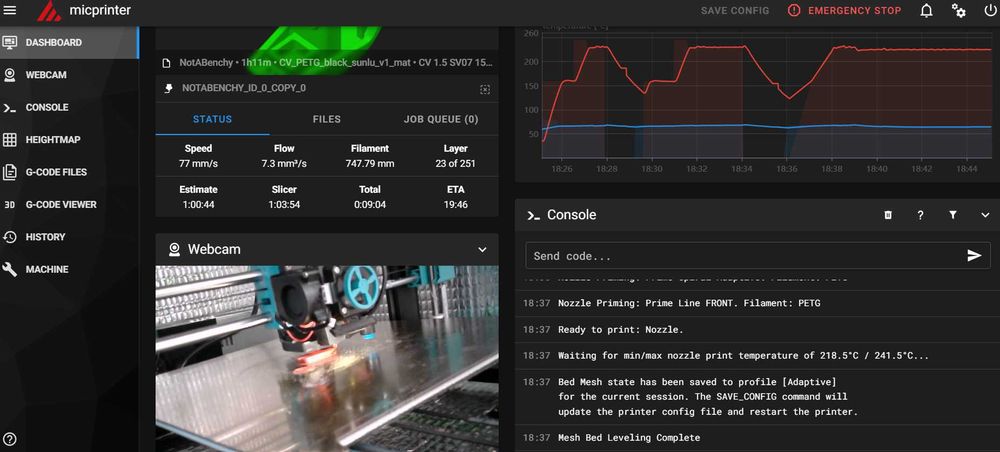Screen dimensions: 1000x452
Task: Switch to the Files tab
Action: point(327,119)
